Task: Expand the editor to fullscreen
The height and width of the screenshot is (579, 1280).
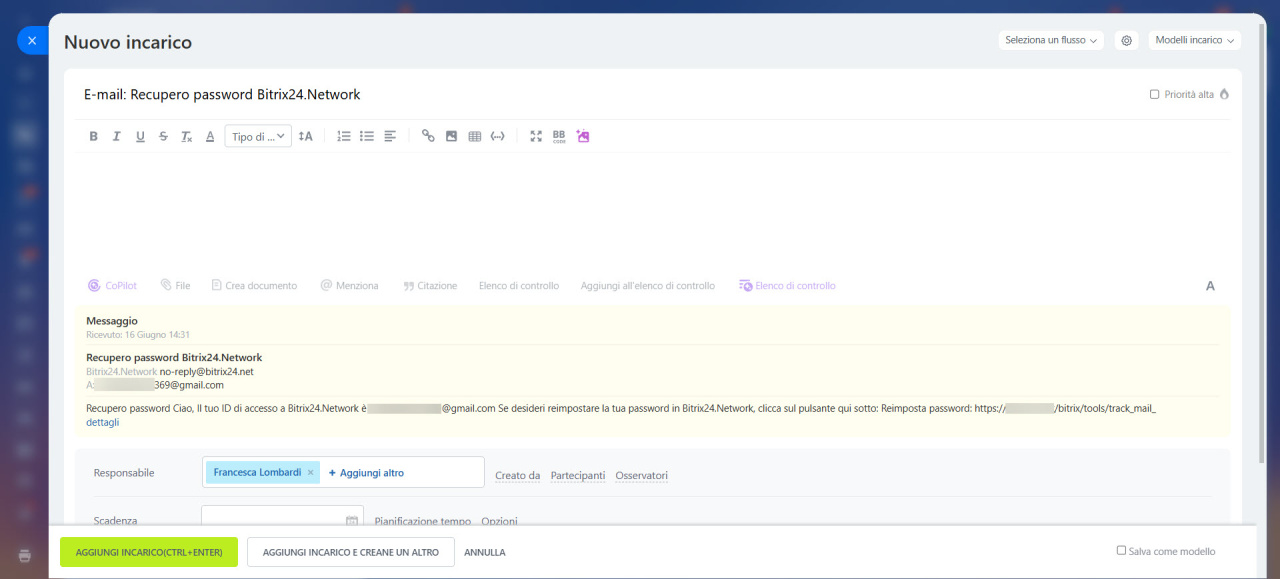Action: [536, 136]
